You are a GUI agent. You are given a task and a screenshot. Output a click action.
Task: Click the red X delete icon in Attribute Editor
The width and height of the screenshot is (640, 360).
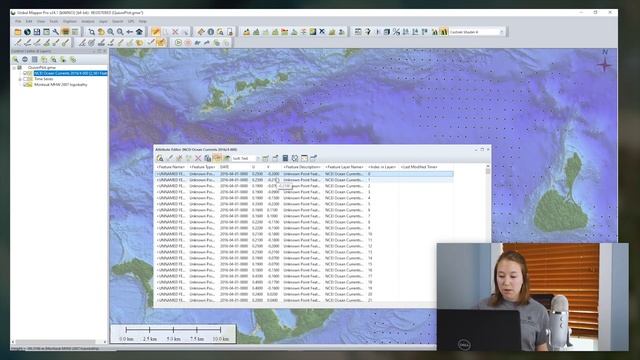click(x=198, y=158)
